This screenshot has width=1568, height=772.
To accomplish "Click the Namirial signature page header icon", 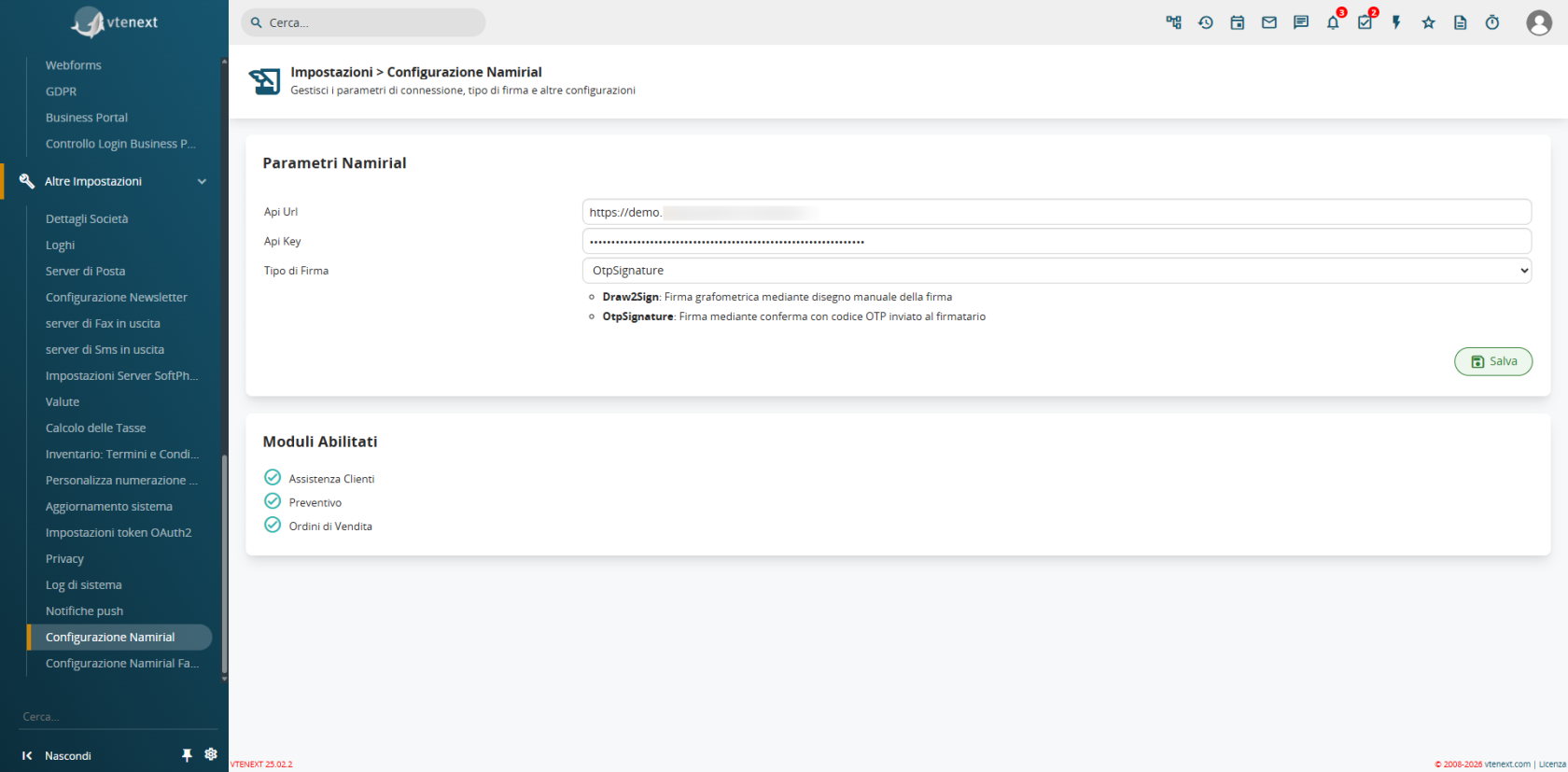I will click(264, 81).
